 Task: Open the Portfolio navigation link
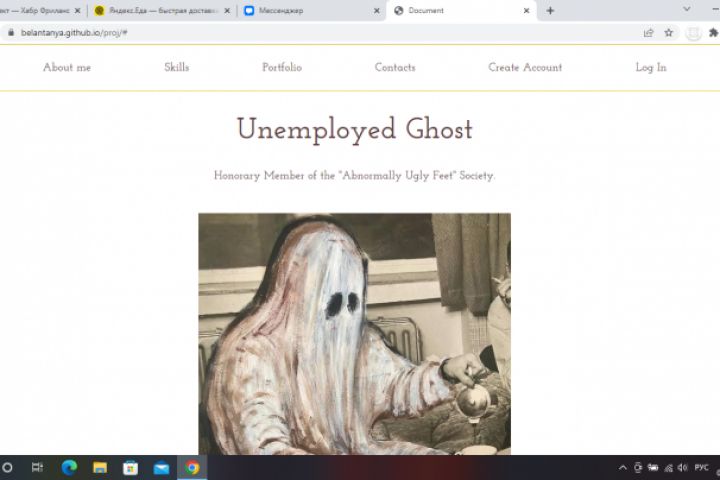pos(282,68)
